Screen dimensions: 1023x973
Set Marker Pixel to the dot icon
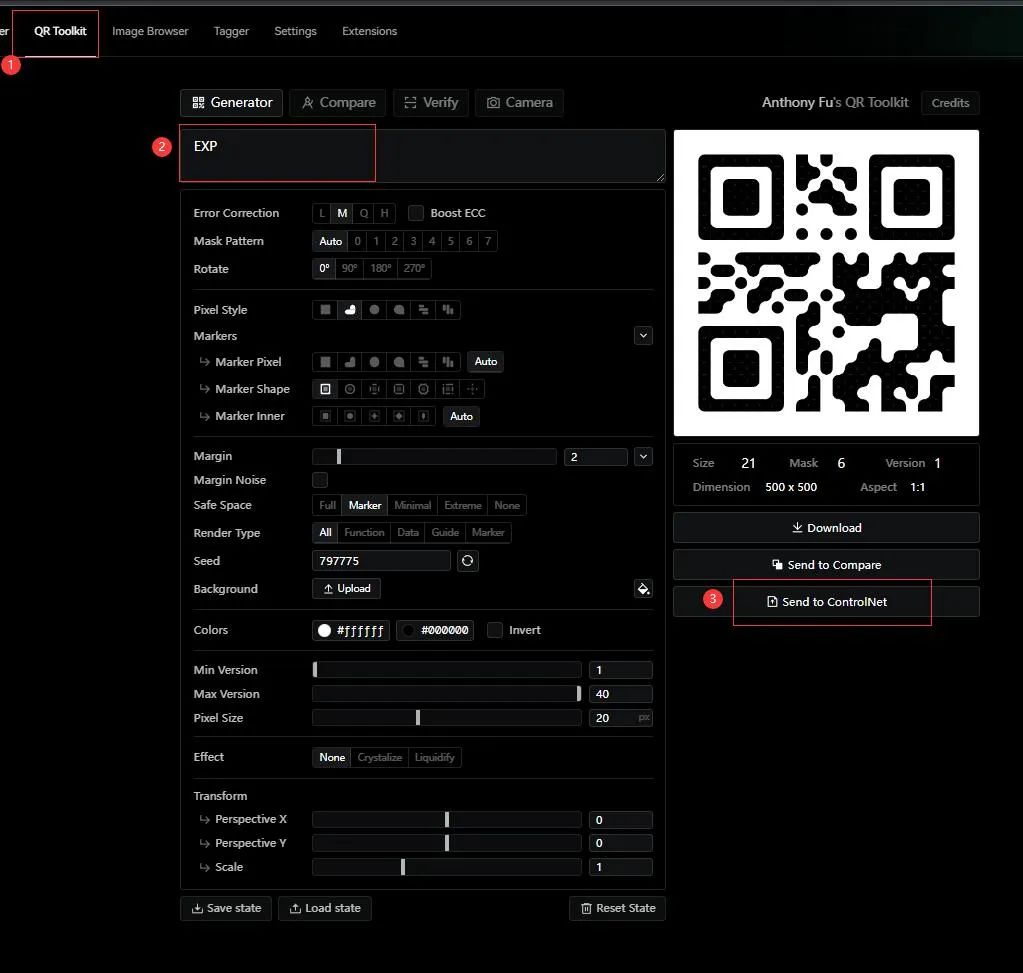[374, 362]
